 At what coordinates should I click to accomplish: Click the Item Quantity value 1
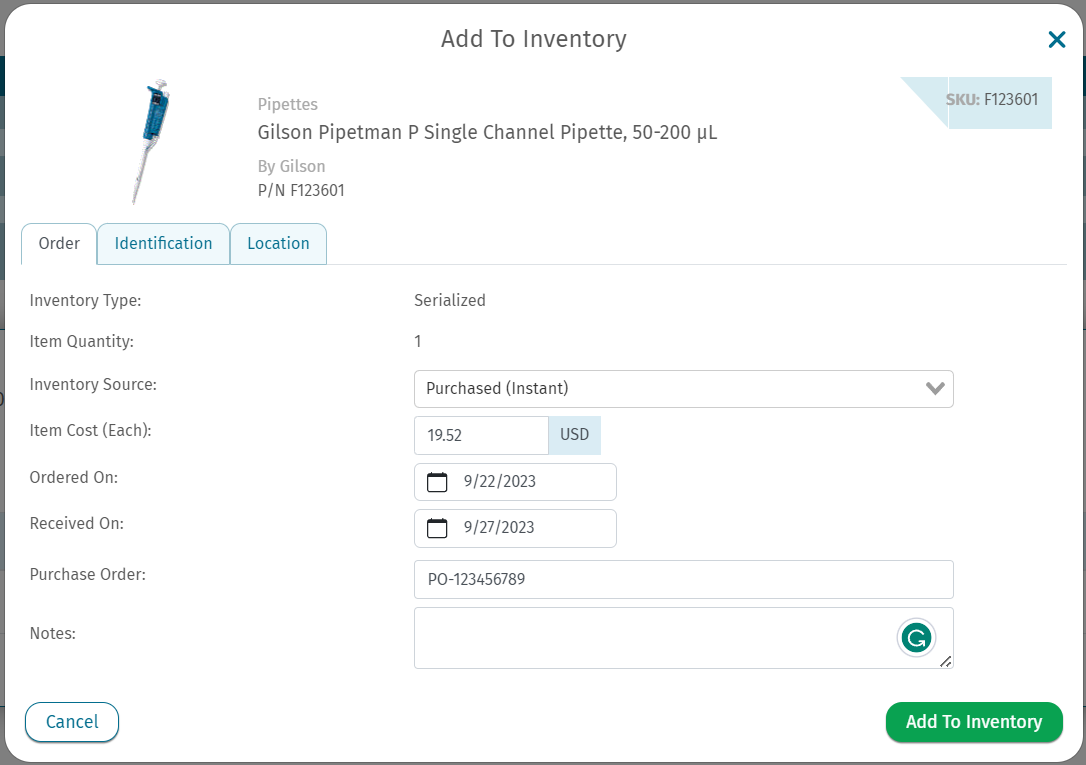pyautogui.click(x=418, y=341)
